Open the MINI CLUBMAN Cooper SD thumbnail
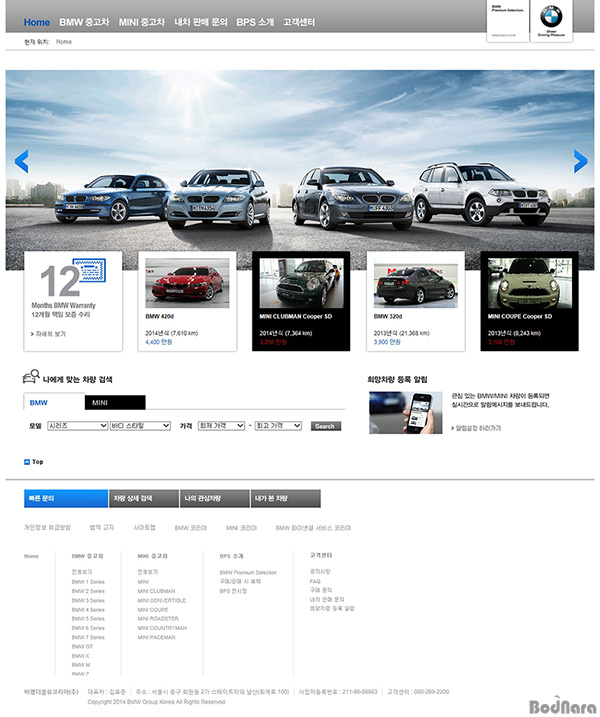 coord(301,283)
